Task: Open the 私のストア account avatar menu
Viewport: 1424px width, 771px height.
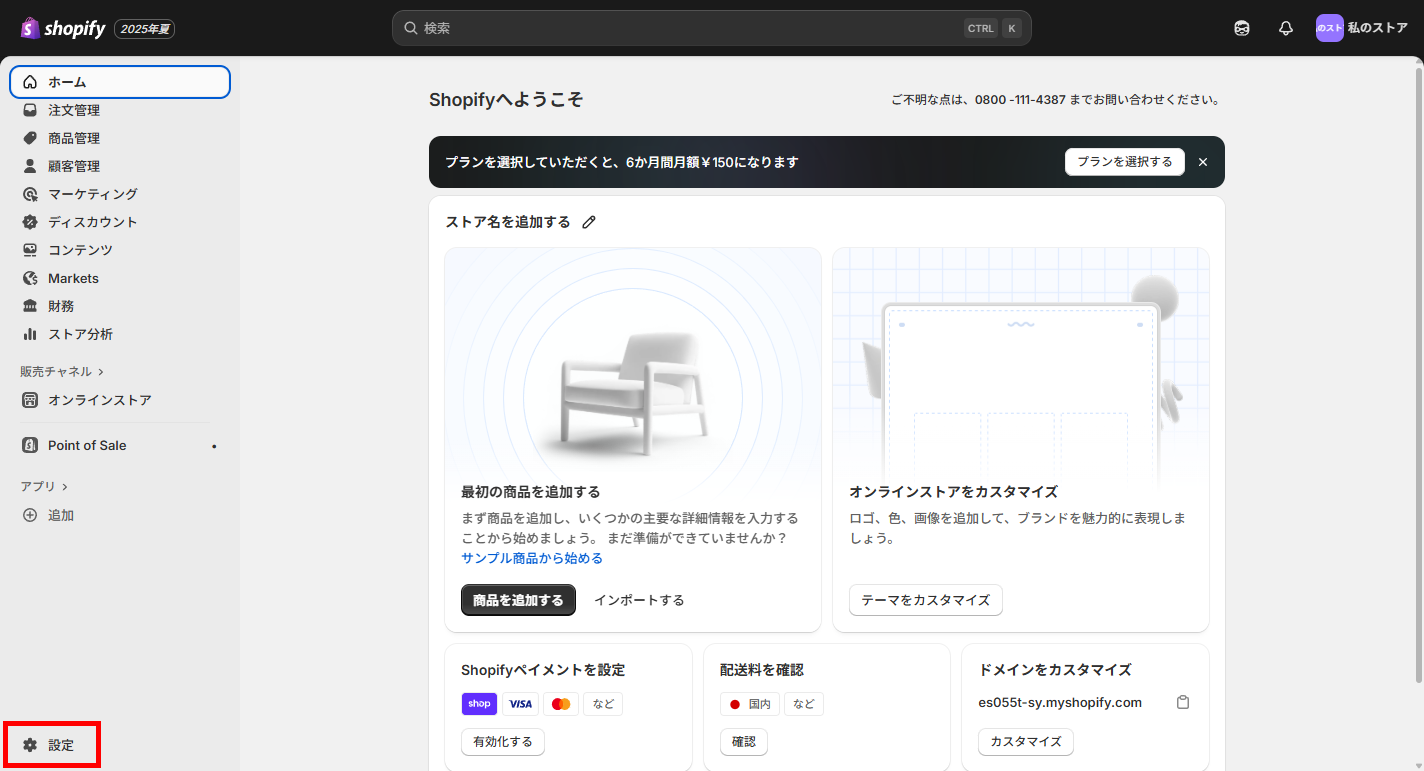Action: coord(1329,28)
